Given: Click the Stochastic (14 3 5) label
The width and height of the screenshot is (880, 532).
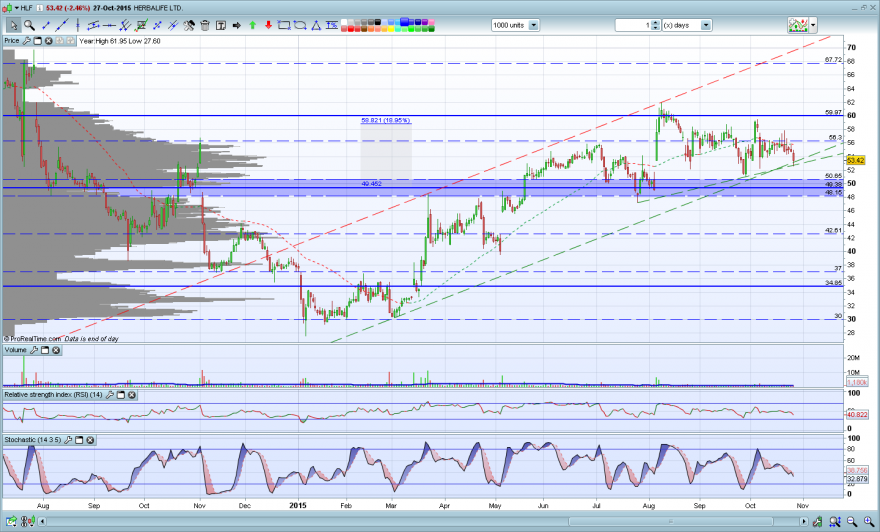Looking at the screenshot, I should click(x=33, y=440).
